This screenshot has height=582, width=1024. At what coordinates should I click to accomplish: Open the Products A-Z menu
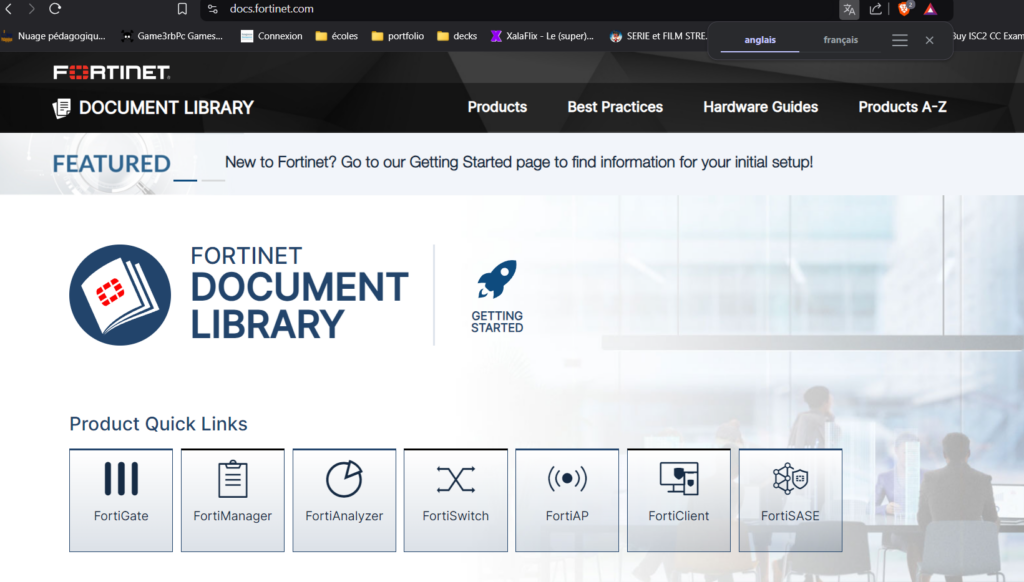pos(903,107)
